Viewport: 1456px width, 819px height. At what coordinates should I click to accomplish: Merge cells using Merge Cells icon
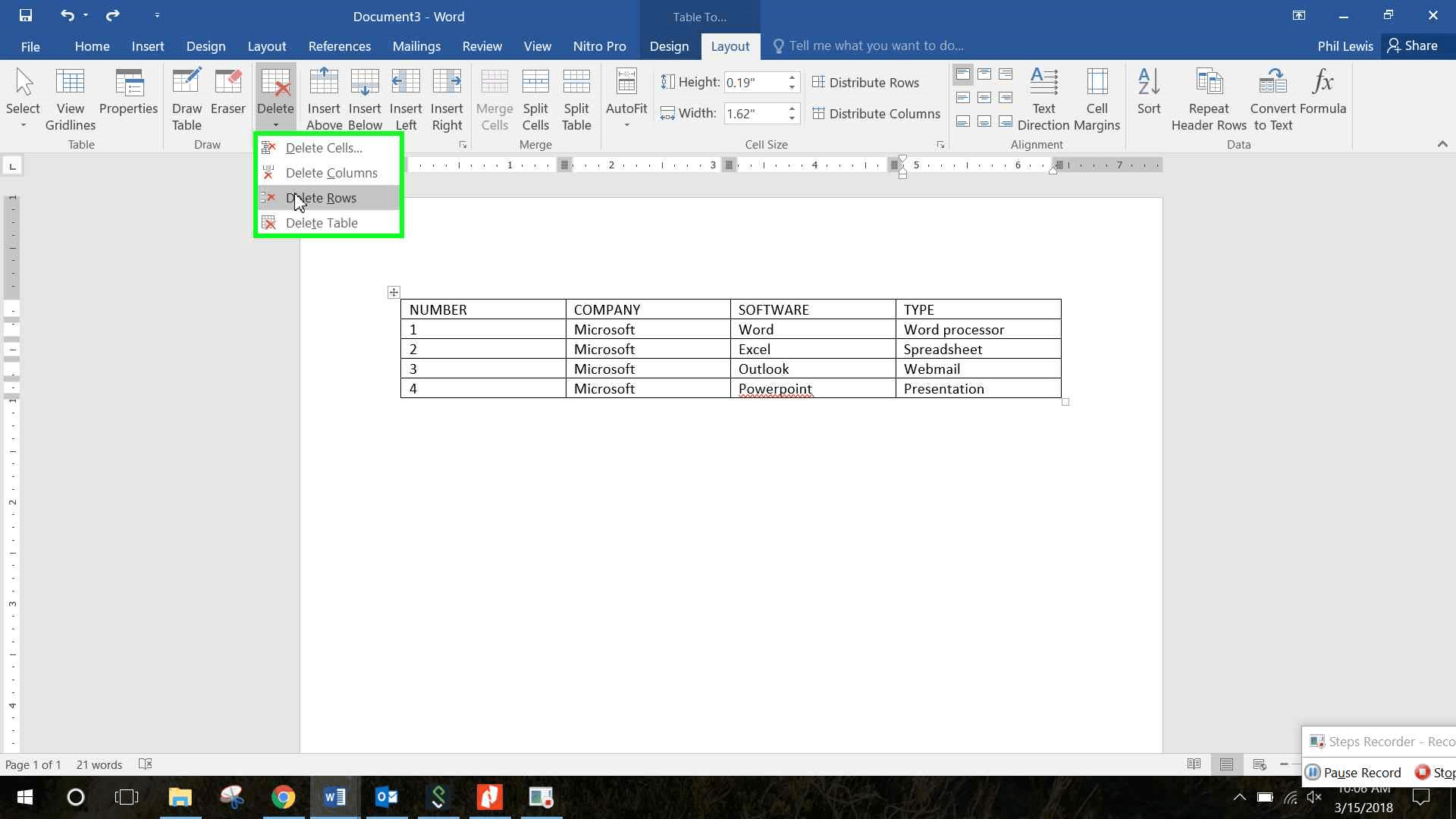(494, 97)
